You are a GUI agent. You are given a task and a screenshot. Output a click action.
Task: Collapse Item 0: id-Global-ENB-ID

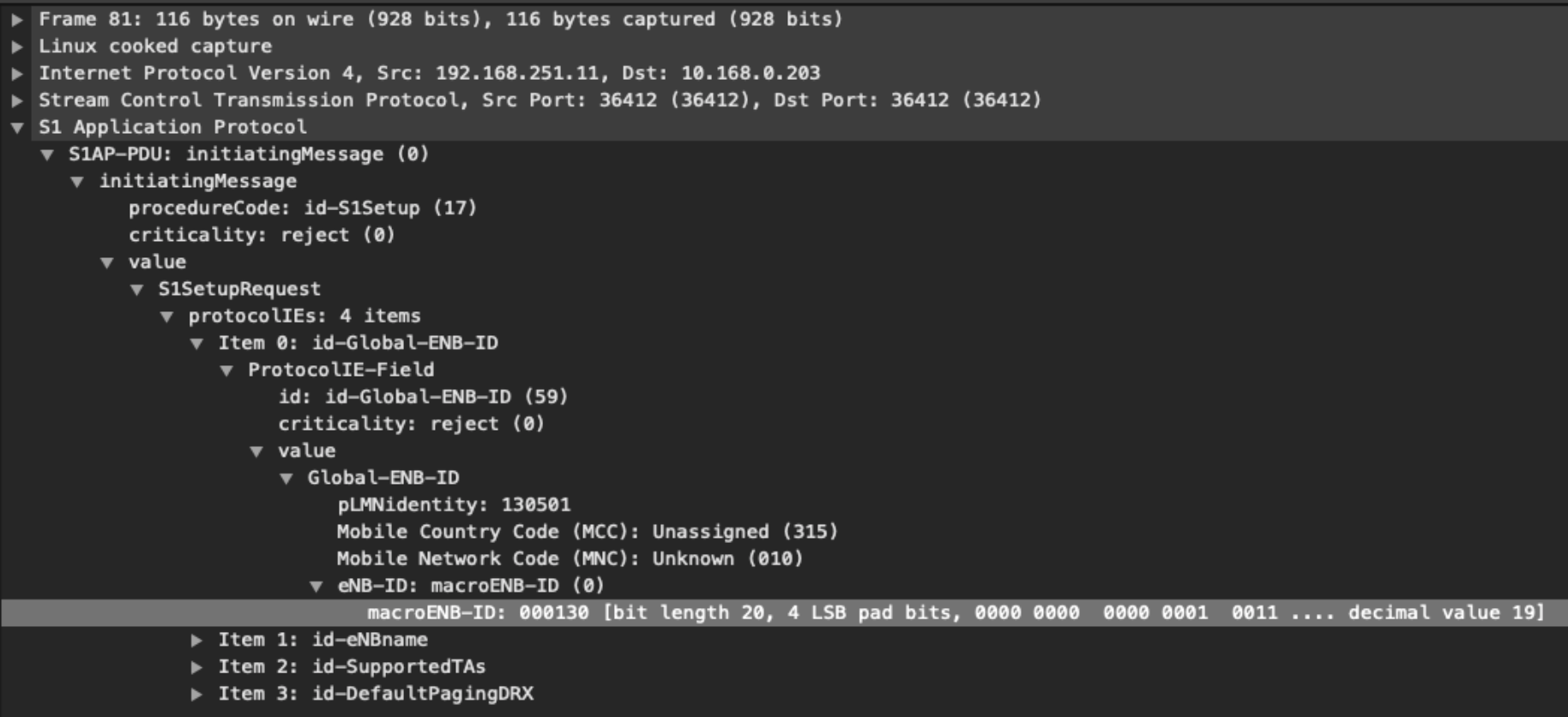[x=197, y=344]
